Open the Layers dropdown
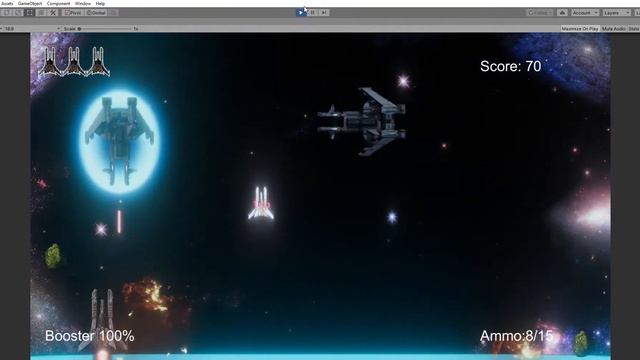 coord(617,13)
